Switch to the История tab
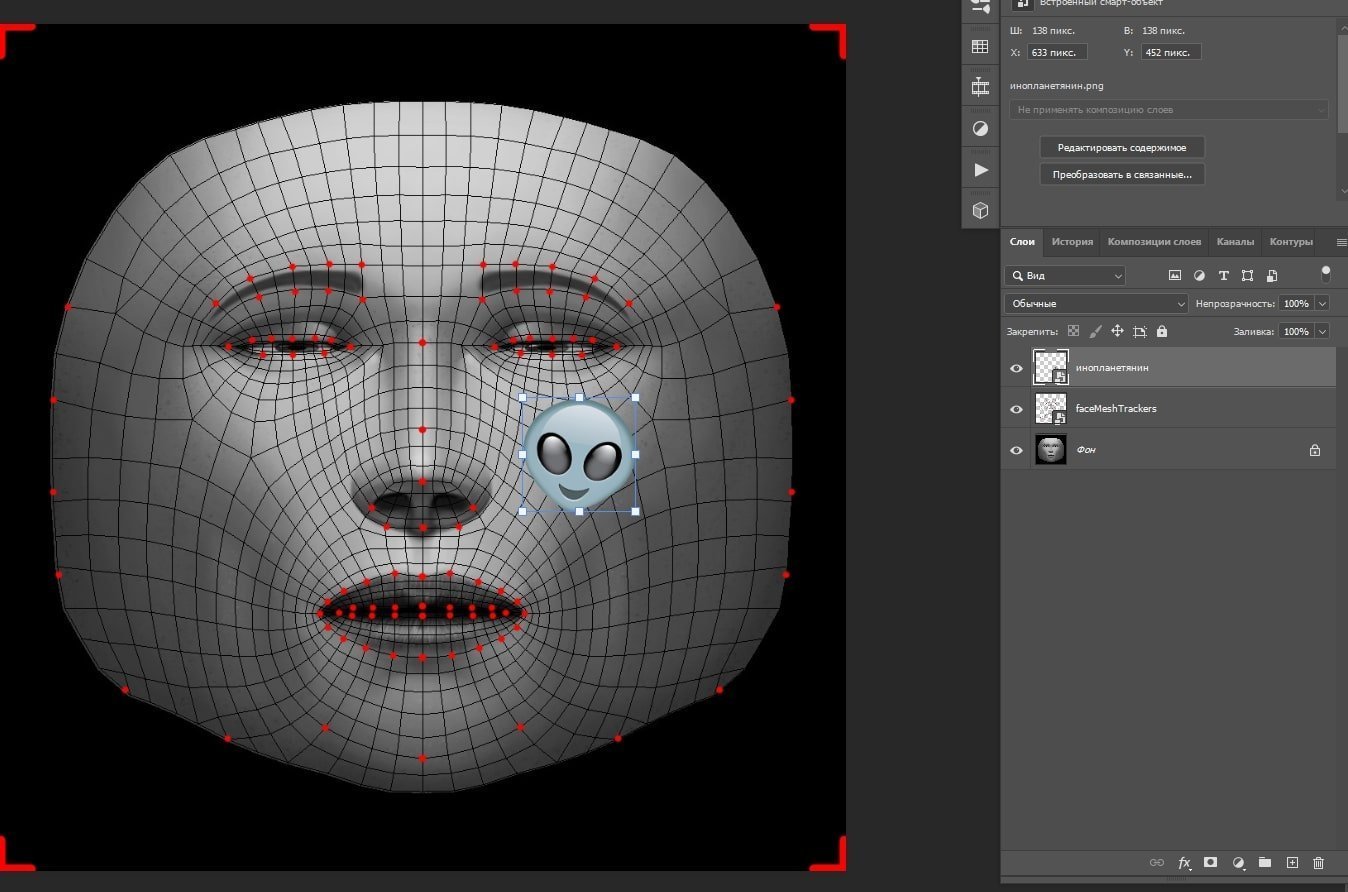This screenshot has height=892, width=1348. coord(1072,242)
